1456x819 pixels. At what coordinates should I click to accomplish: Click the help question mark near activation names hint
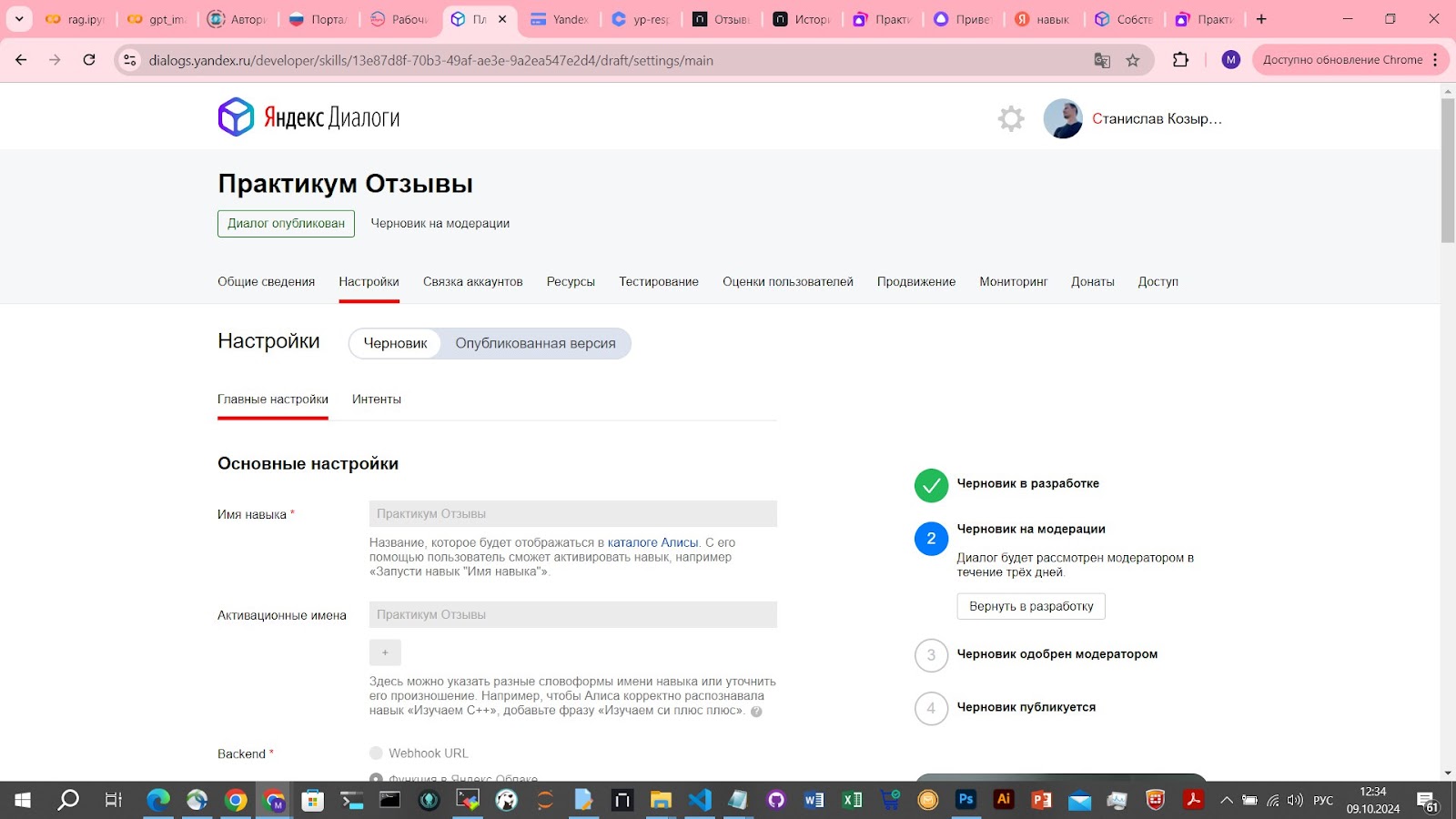click(x=756, y=712)
